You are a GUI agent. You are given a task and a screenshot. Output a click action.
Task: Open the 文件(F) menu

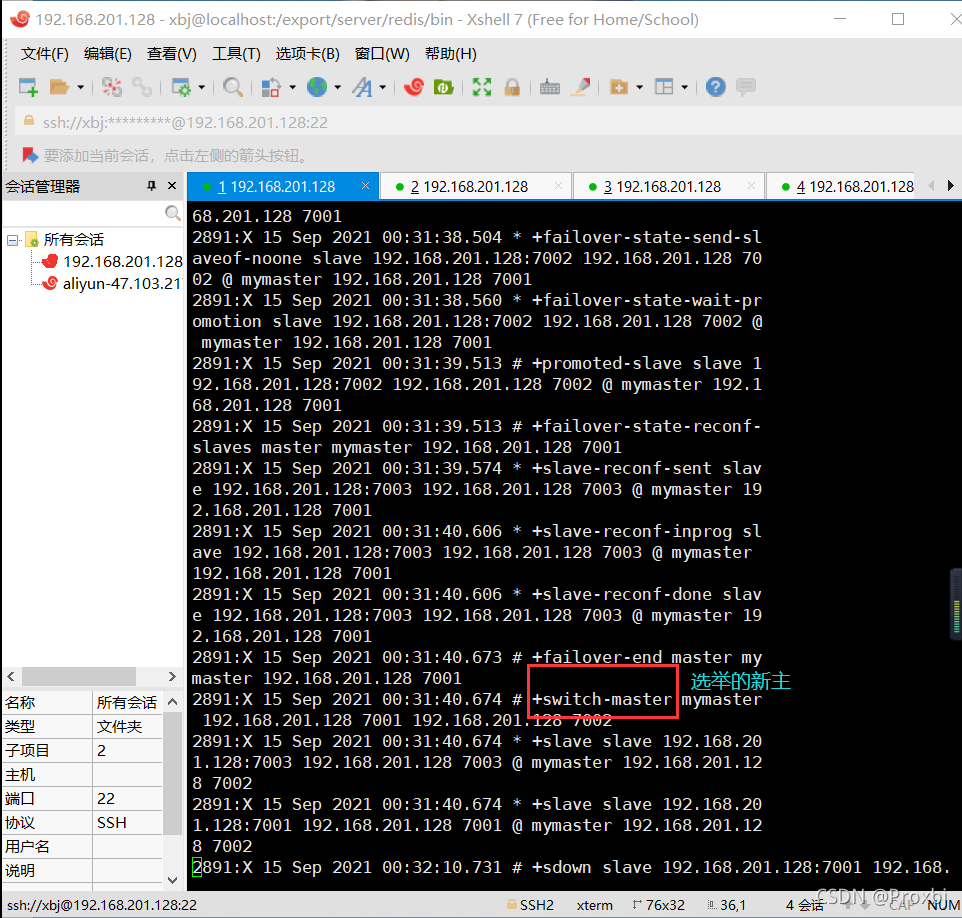click(44, 54)
